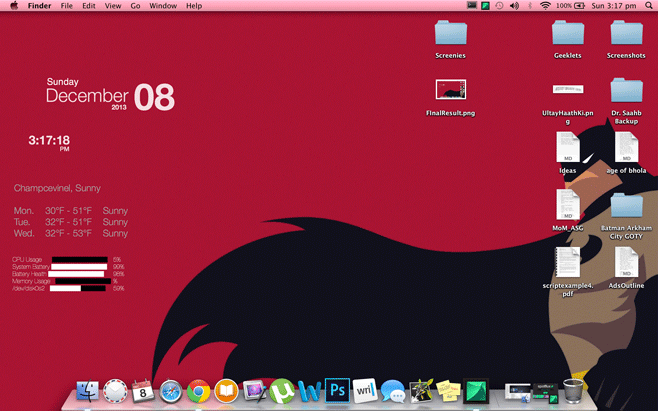Launch the mail stamp app in dock
658x411 pixels.
tap(115, 391)
